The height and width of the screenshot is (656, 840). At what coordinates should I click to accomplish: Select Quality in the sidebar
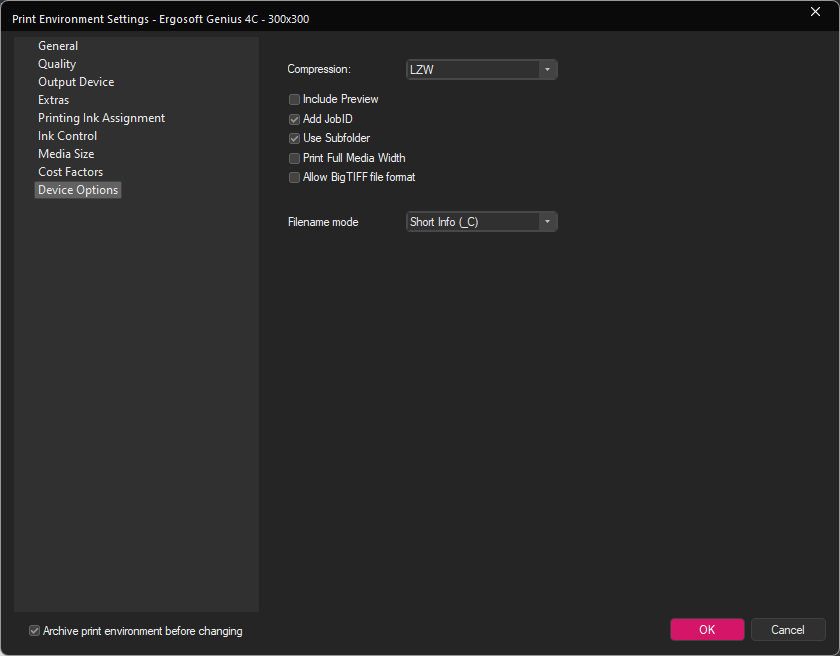point(57,64)
